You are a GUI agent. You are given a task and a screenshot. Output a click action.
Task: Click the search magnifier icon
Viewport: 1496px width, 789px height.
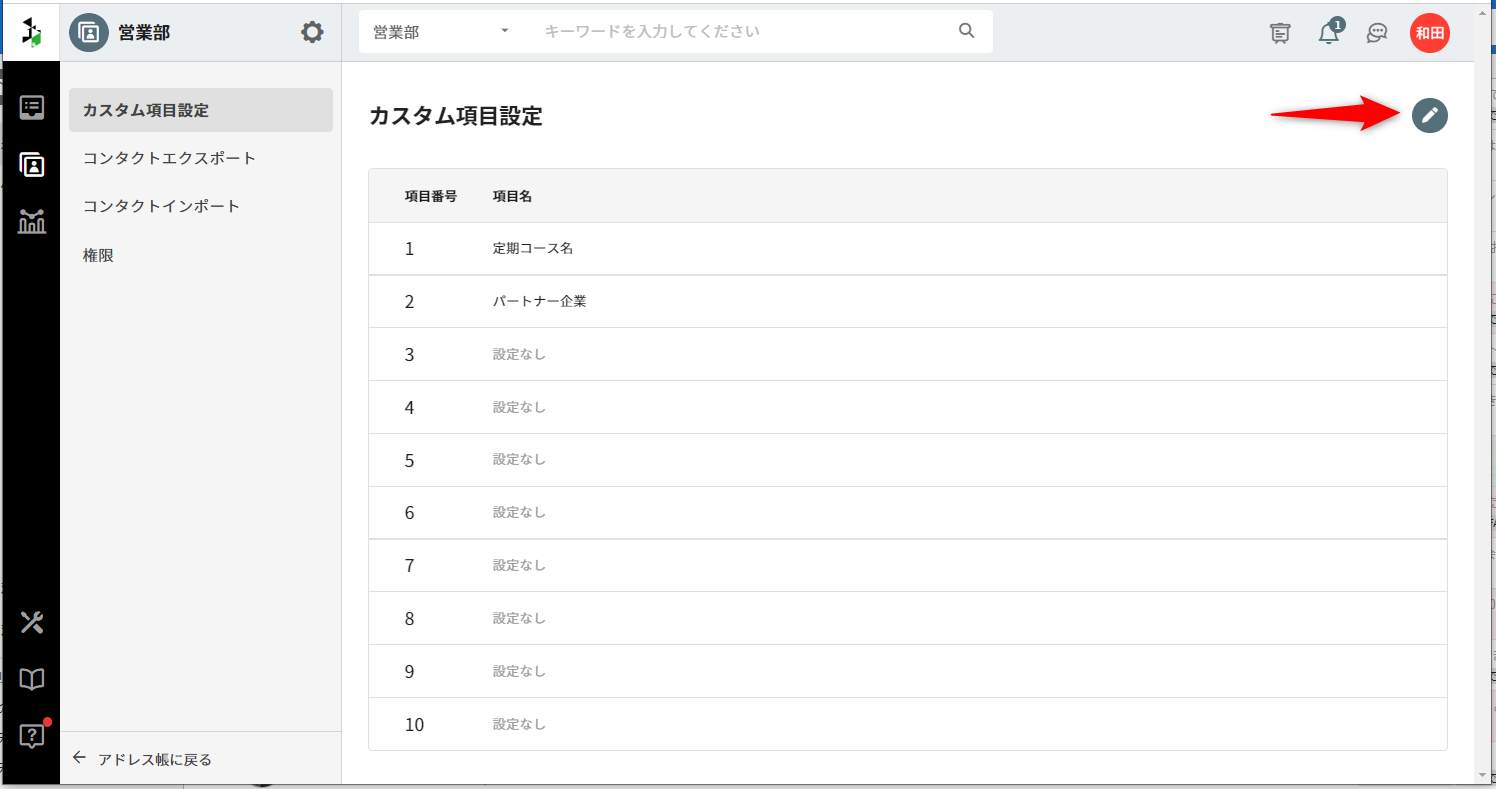[x=966, y=31]
